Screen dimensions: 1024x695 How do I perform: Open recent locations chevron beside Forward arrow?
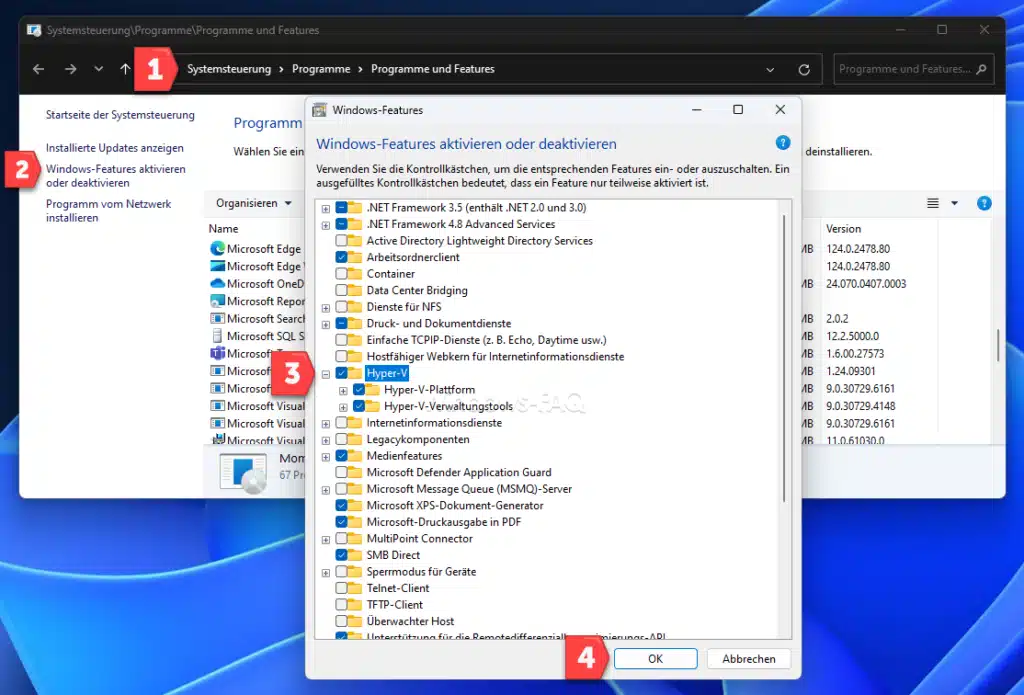(x=99, y=69)
